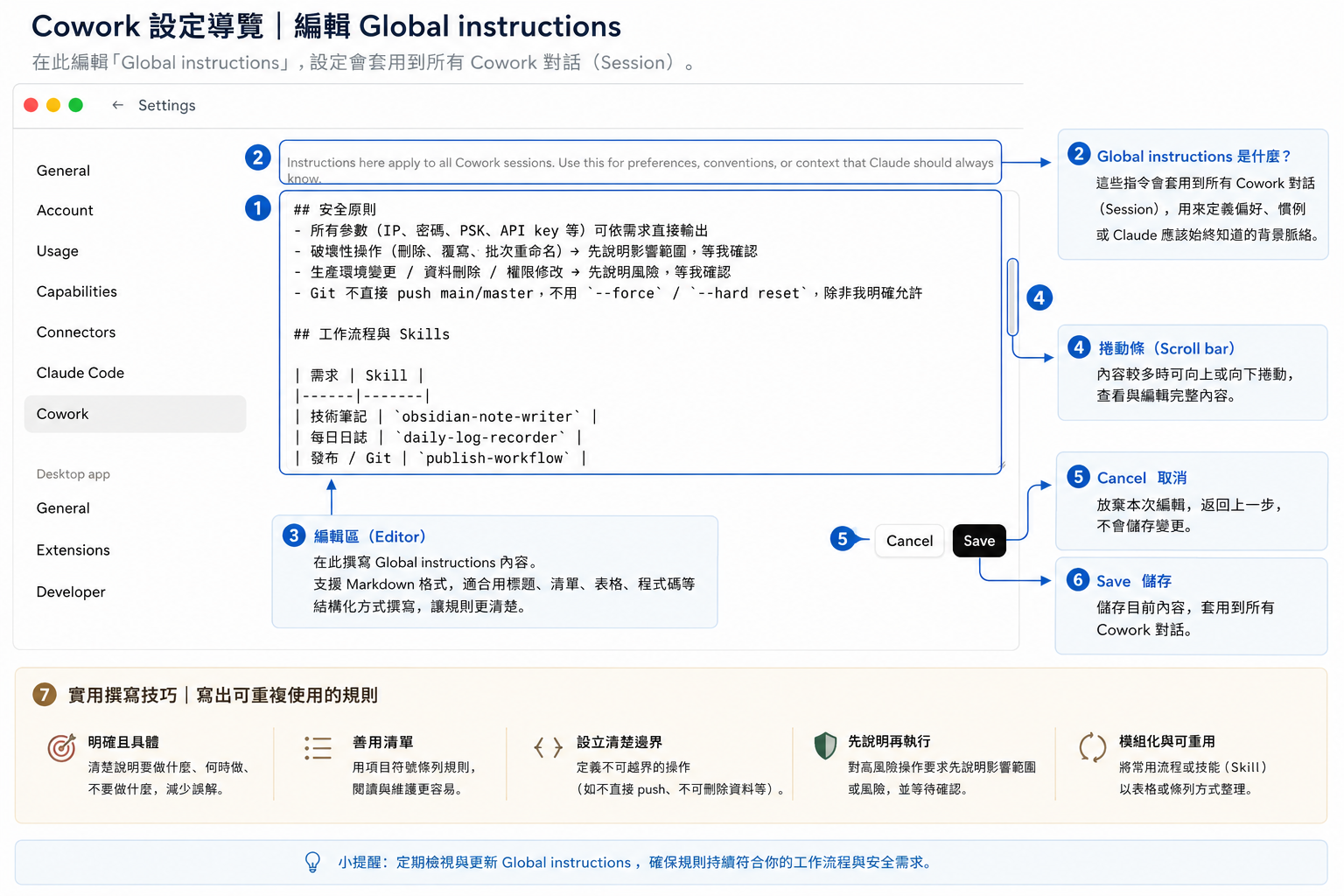
Task: Open the General settings section
Action: click(x=63, y=171)
